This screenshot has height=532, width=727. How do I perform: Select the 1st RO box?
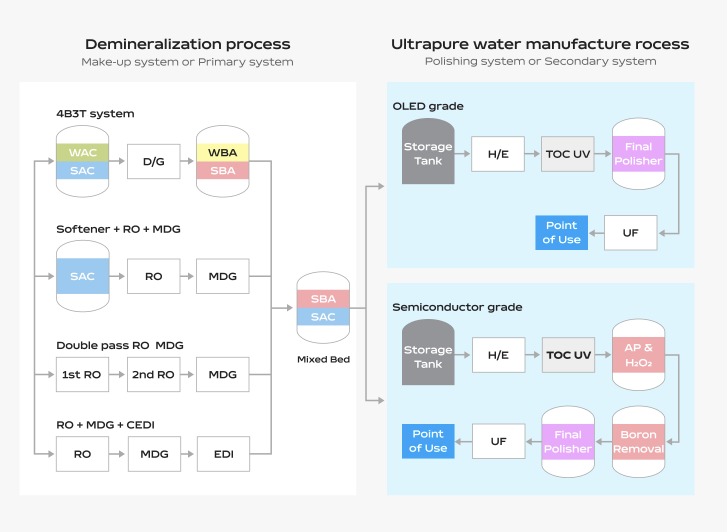83,374
